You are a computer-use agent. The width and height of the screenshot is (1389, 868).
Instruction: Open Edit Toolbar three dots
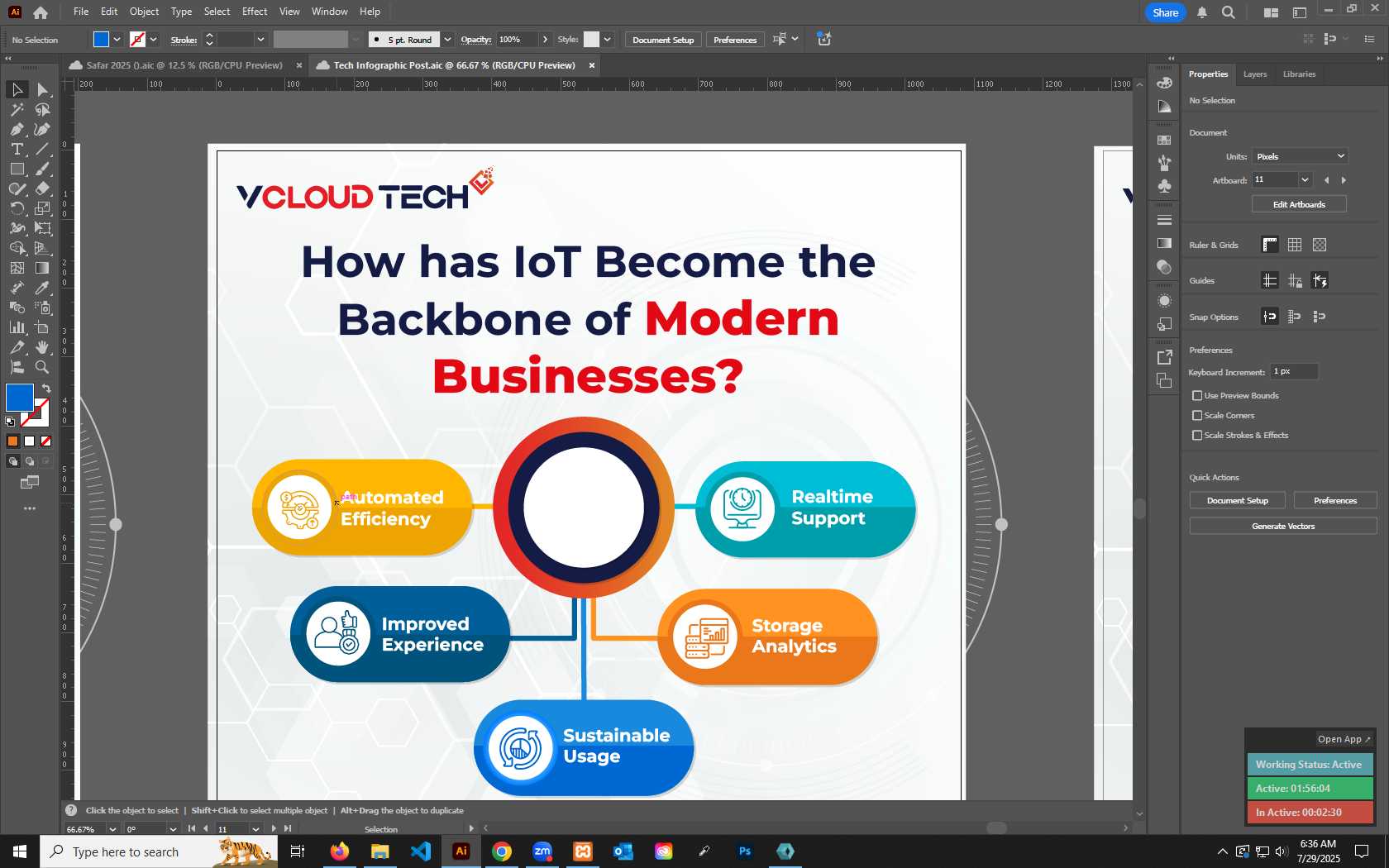coord(30,508)
